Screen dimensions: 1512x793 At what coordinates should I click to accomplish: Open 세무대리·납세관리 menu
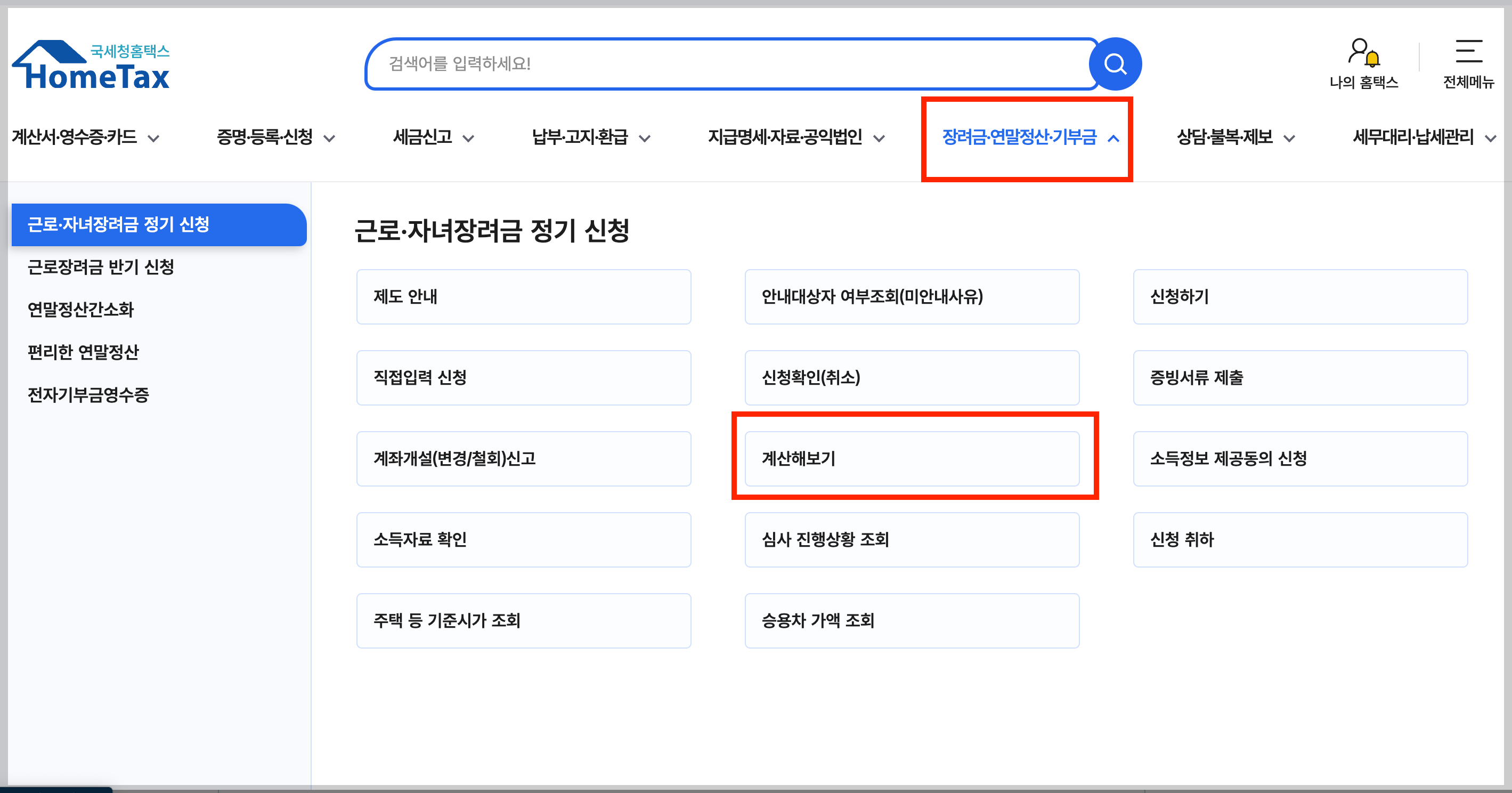pos(1413,137)
